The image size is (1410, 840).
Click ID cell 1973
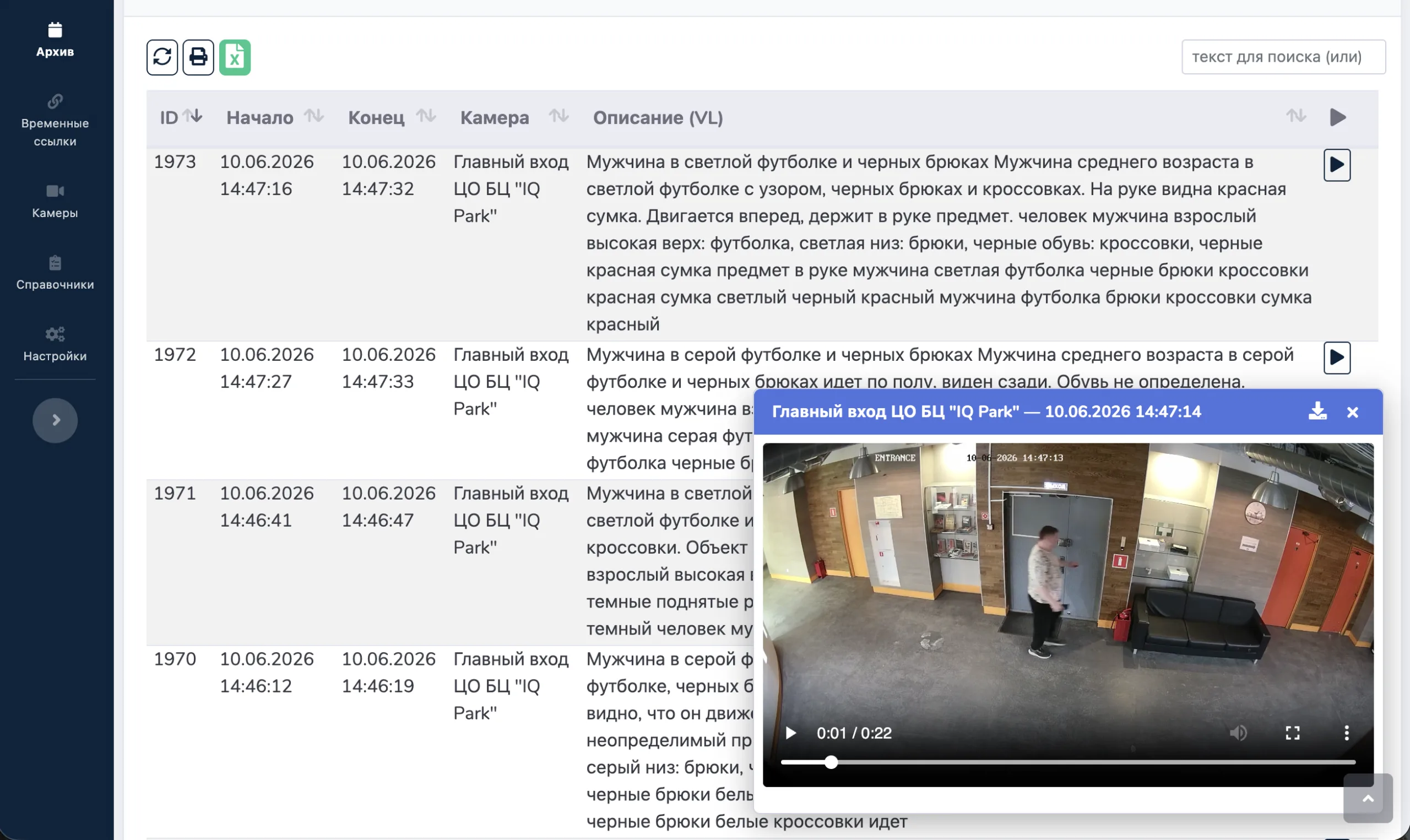point(175,162)
